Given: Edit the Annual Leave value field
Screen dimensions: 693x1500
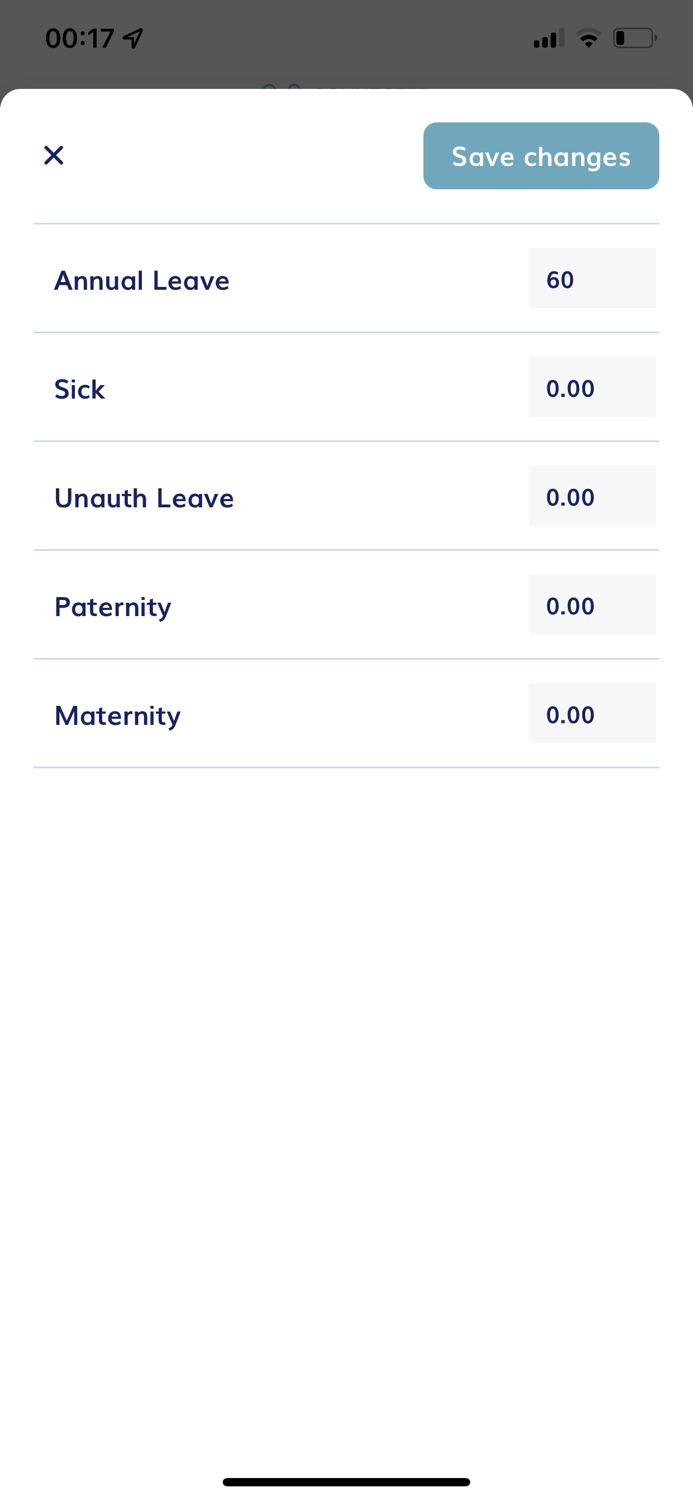Looking at the screenshot, I should tap(592, 278).
